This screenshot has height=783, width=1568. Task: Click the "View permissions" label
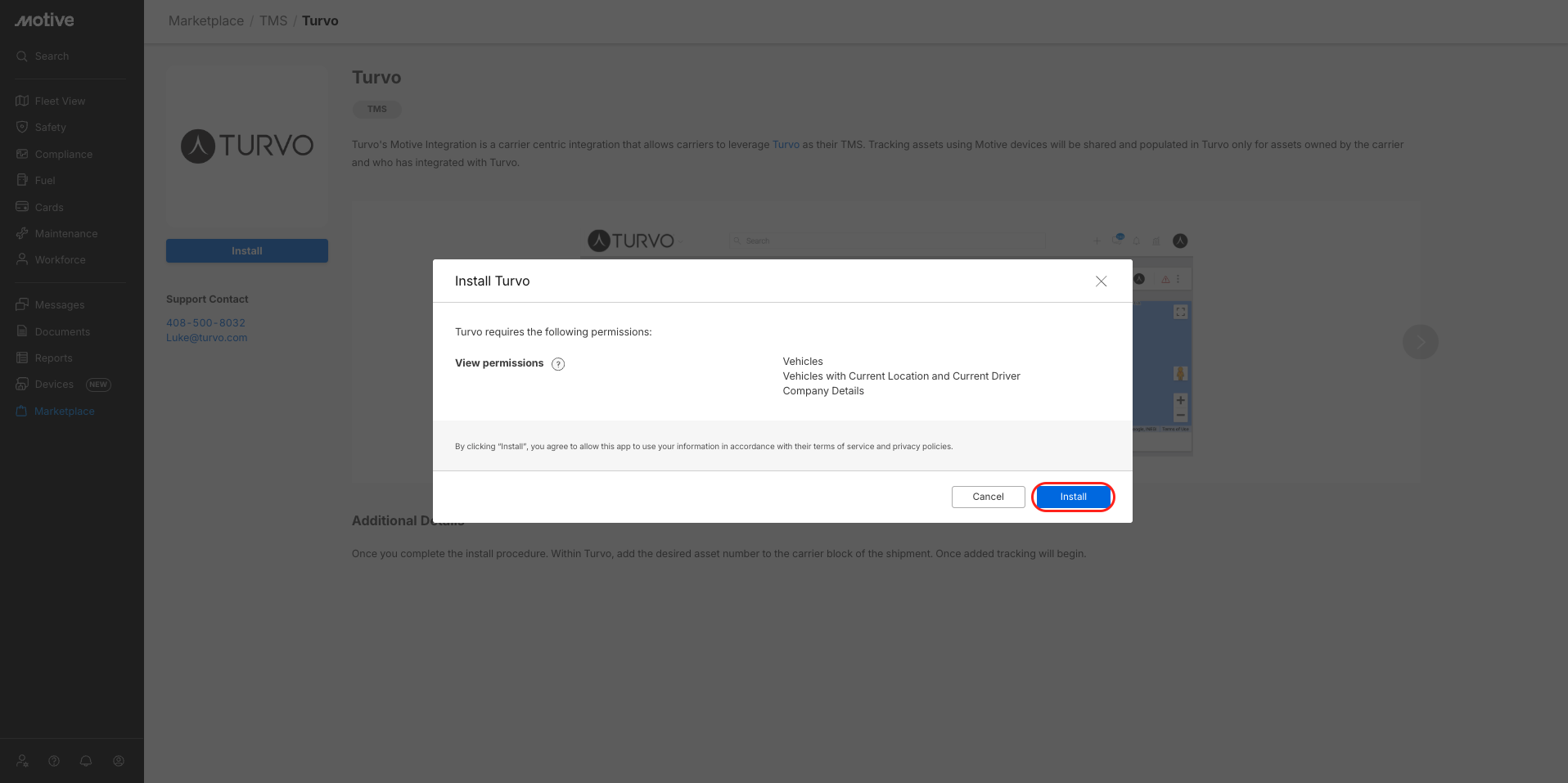tap(499, 363)
